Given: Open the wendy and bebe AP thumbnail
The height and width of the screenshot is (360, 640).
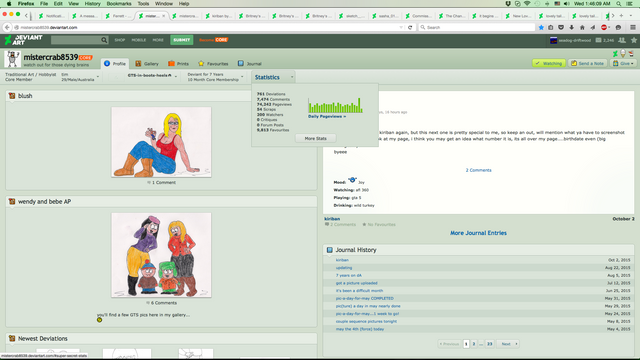Looking at the screenshot, I should coord(161,255).
